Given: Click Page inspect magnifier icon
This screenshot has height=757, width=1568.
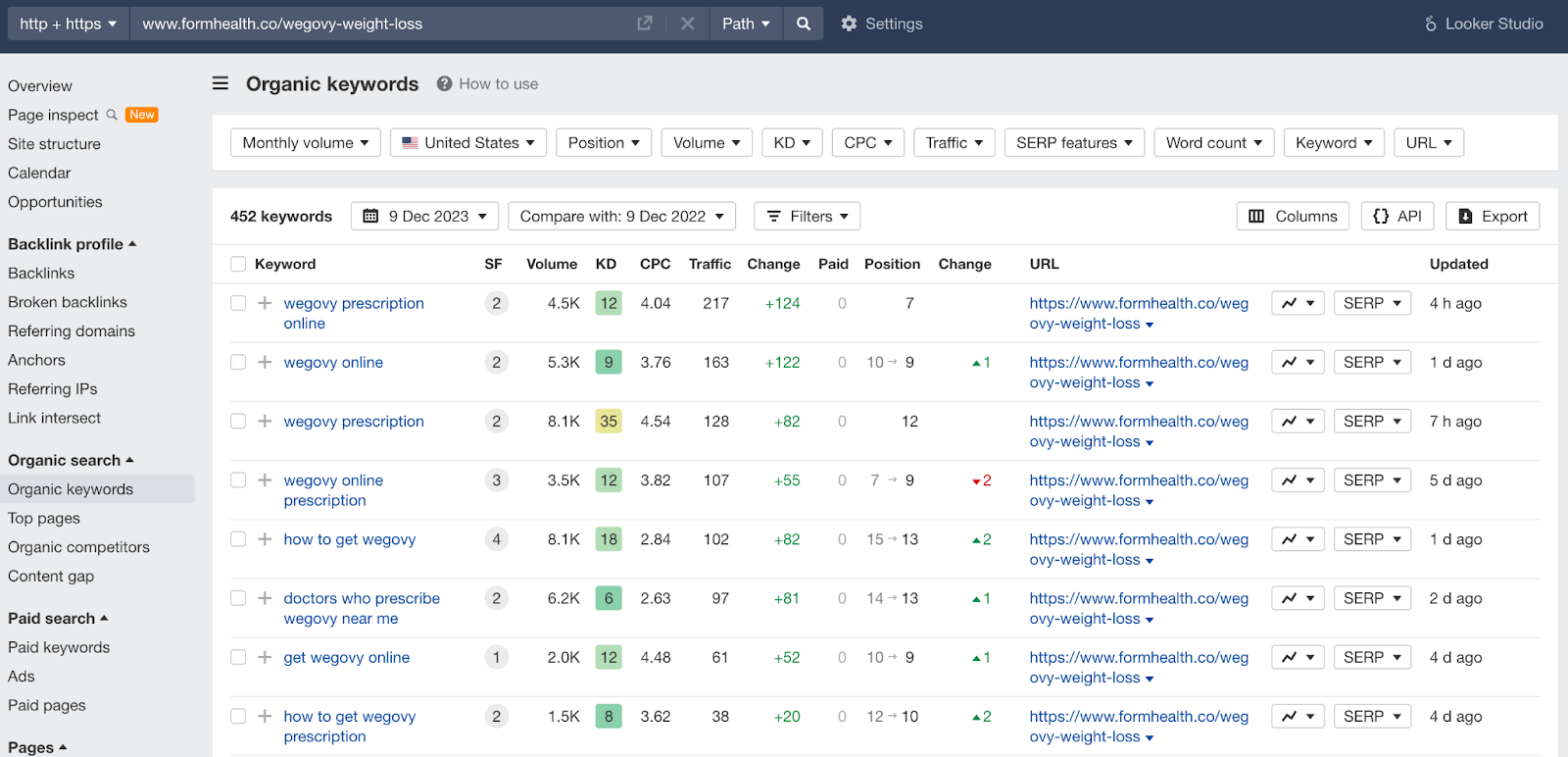Looking at the screenshot, I should point(112,115).
